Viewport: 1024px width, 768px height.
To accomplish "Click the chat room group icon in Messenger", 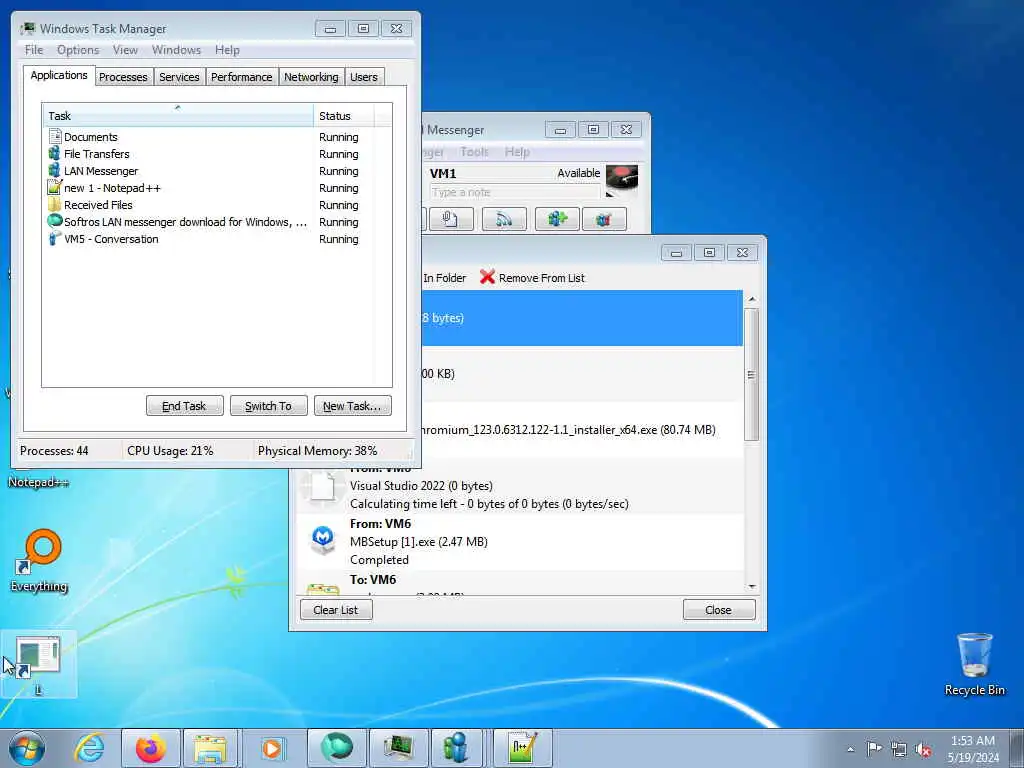I will point(604,219).
